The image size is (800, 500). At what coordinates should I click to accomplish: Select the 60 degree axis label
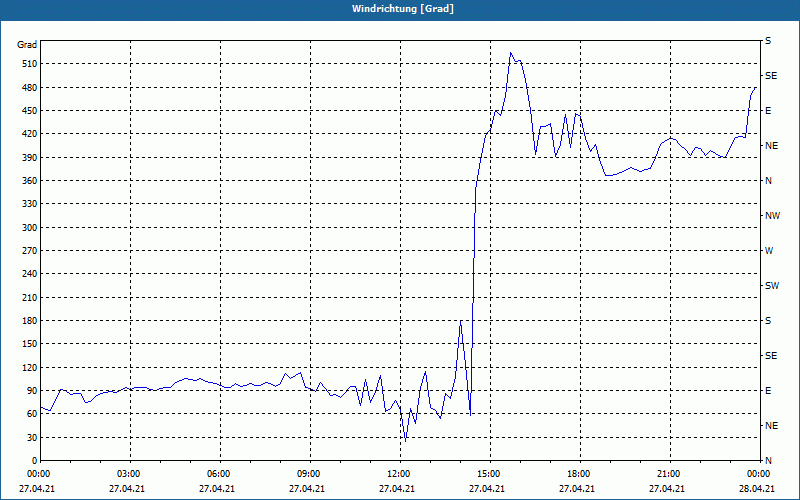[x=32, y=414]
